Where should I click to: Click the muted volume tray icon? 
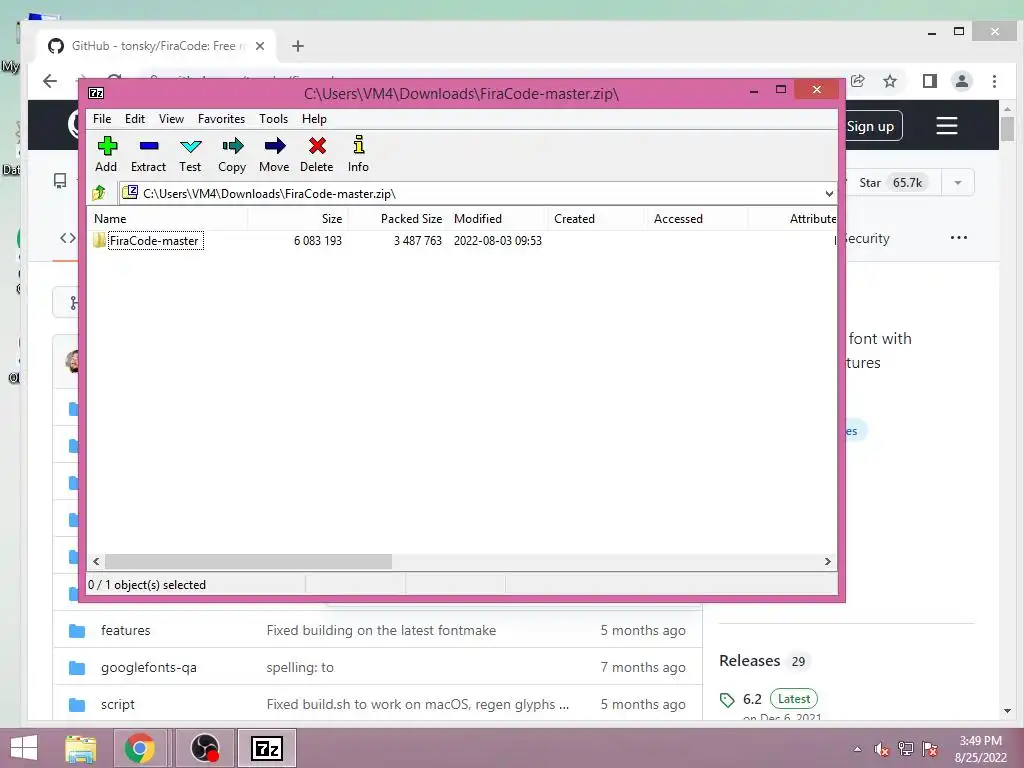882,749
